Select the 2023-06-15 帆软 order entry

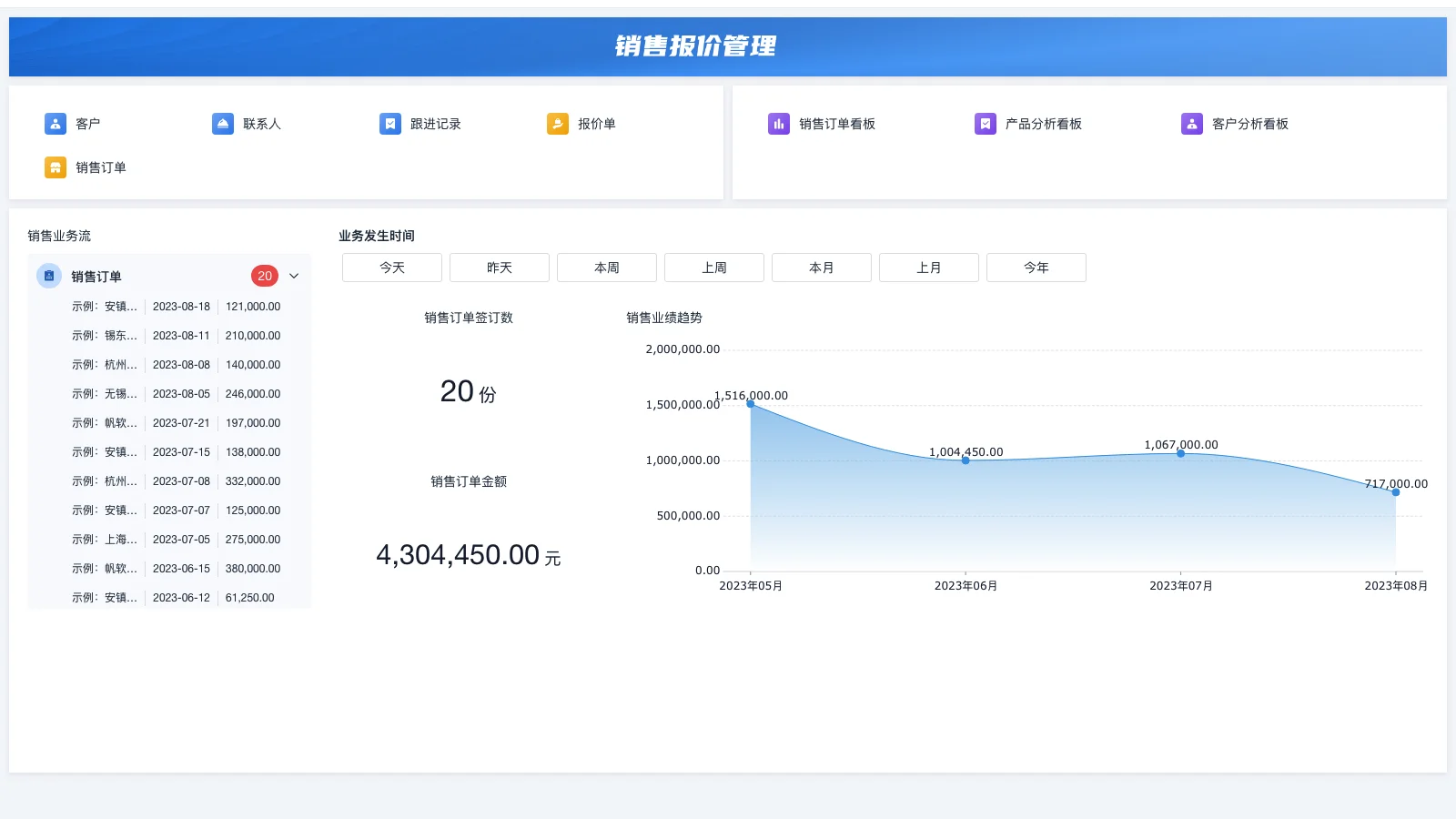click(169, 568)
